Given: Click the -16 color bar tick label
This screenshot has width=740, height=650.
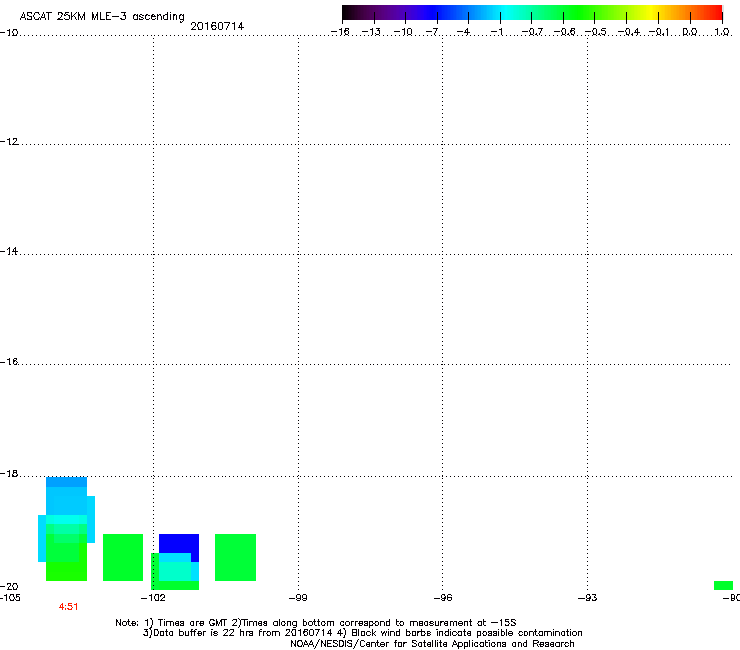Looking at the screenshot, I should [x=340, y=32].
